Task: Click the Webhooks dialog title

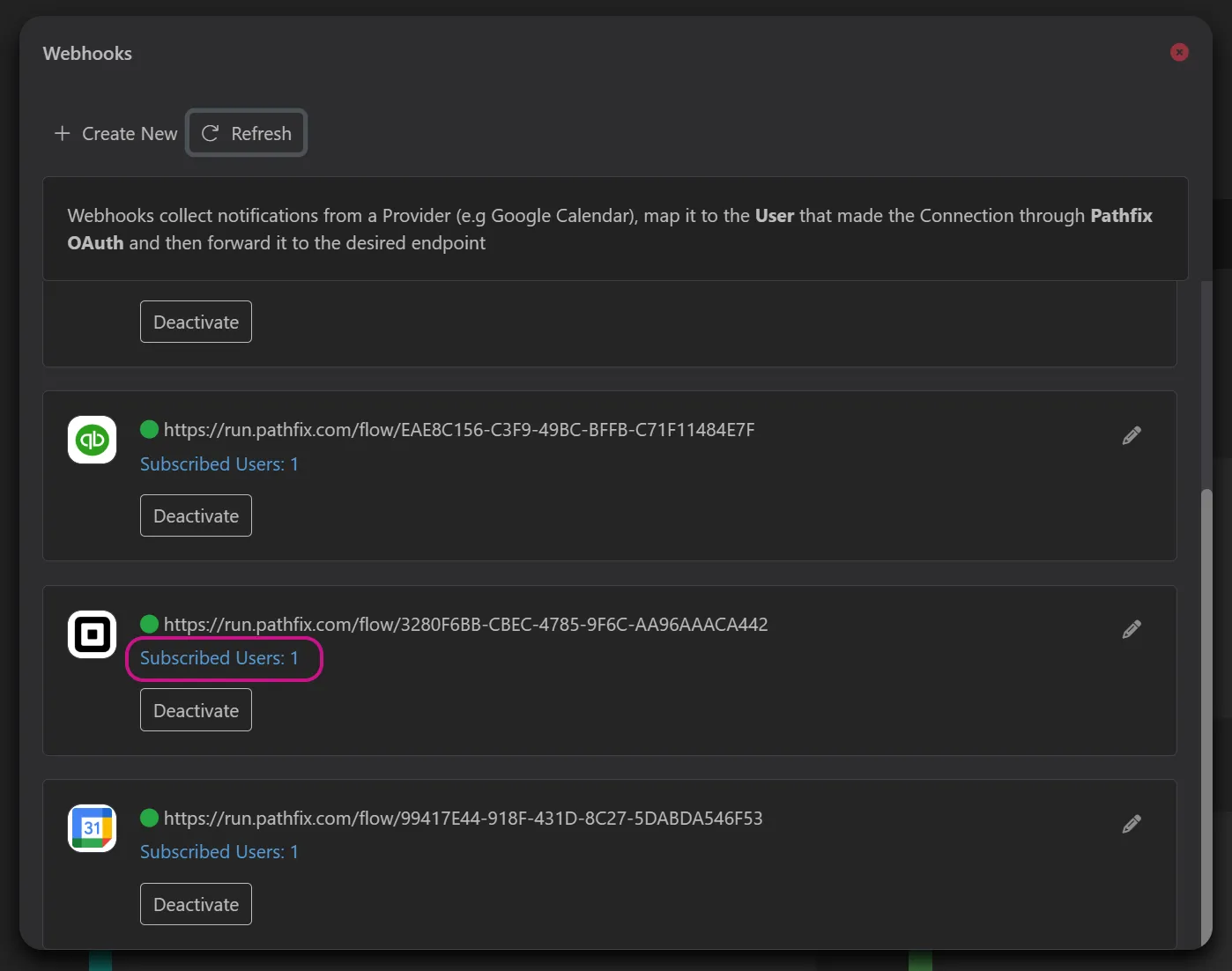Action: (87, 54)
